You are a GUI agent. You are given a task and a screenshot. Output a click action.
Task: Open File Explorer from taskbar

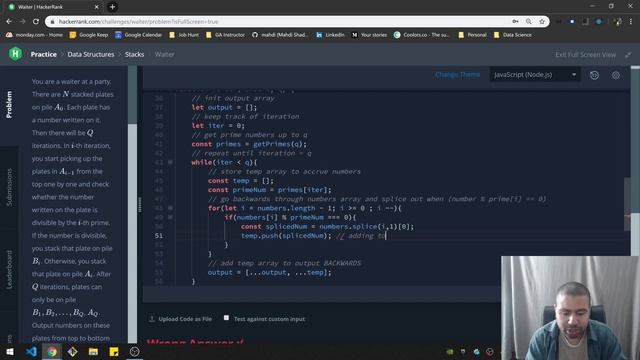click(93, 351)
